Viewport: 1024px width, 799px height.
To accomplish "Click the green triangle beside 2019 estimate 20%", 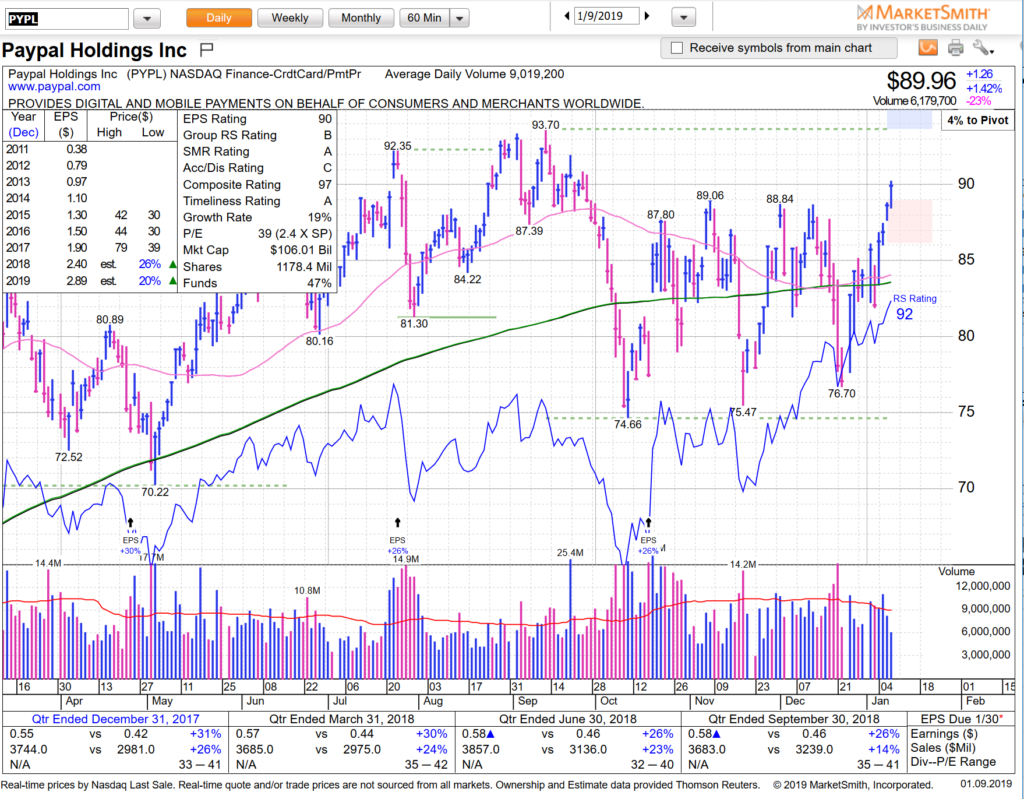I will [172, 281].
